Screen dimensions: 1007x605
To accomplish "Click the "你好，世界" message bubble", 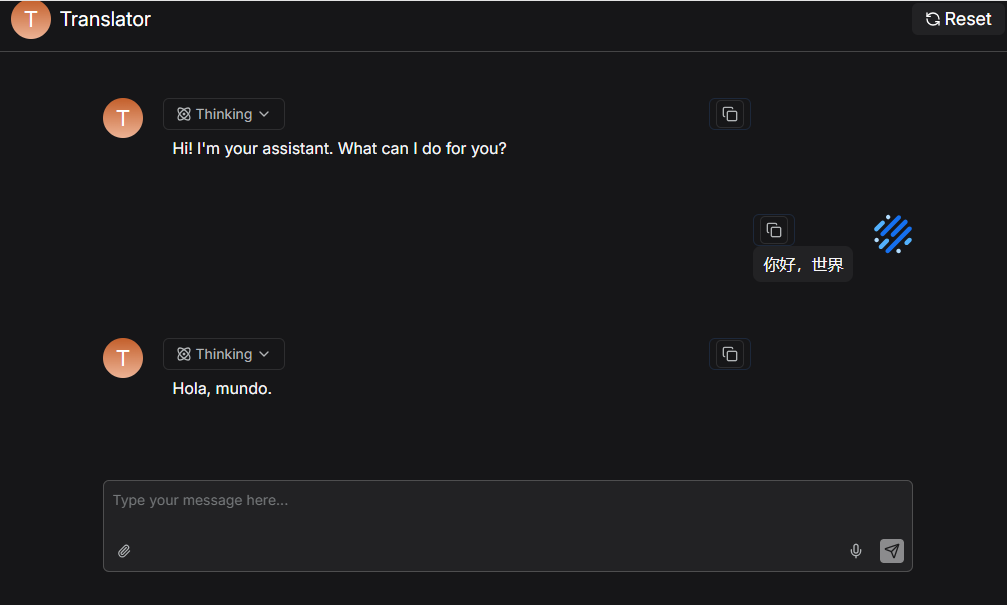I will coord(803,265).
